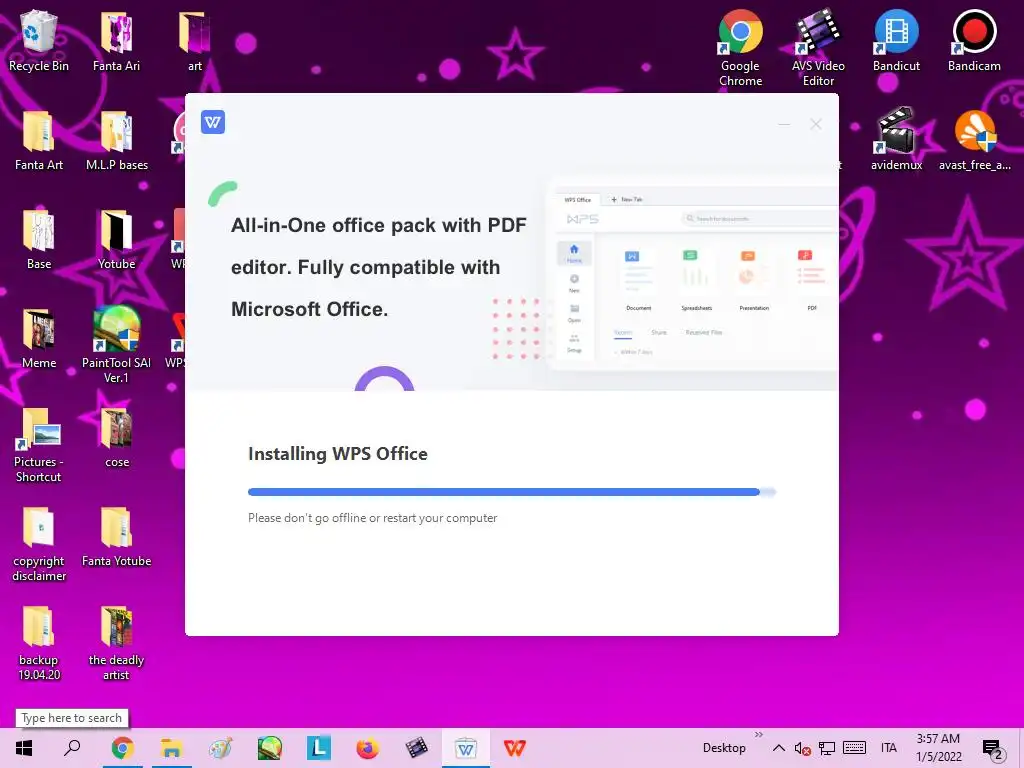
Task: Open File Explorer from the taskbar
Action: point(171,748)
